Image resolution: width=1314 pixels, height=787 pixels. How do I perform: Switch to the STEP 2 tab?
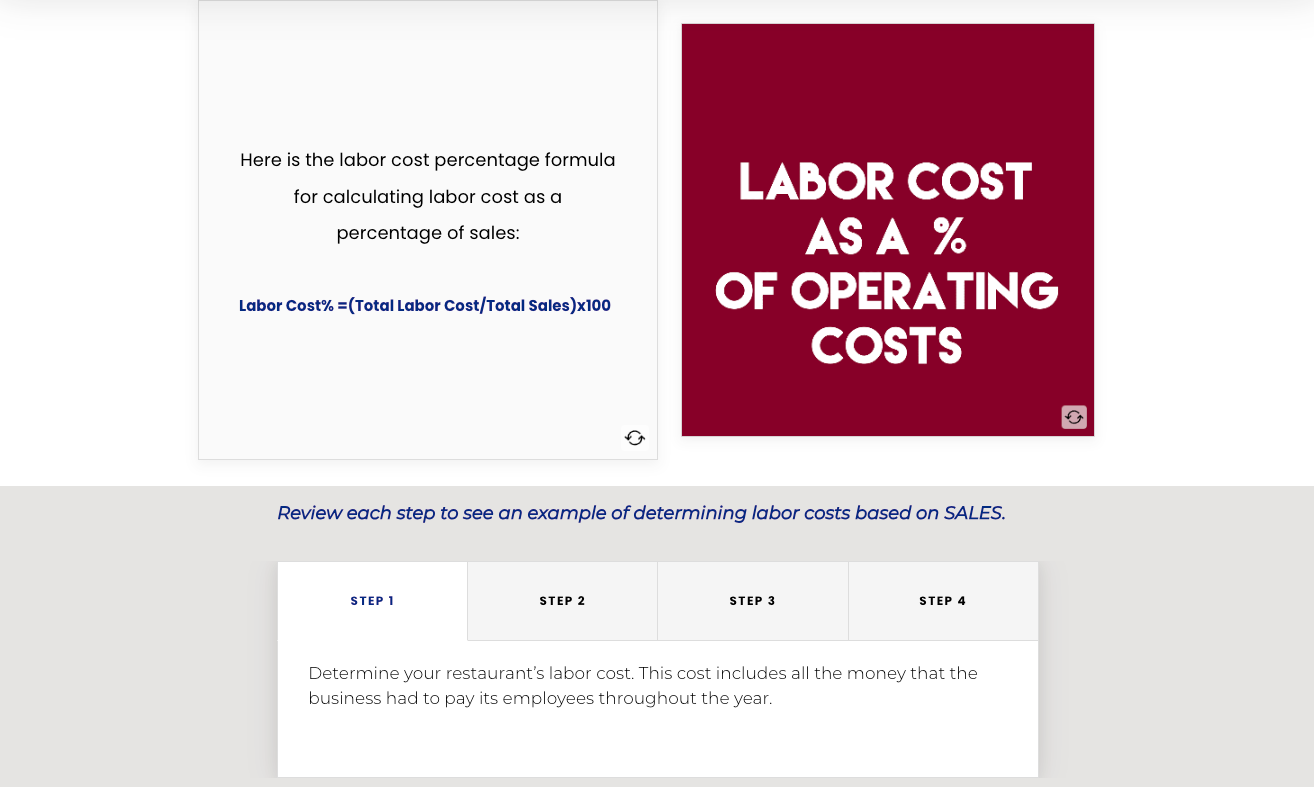pos(562,601)
